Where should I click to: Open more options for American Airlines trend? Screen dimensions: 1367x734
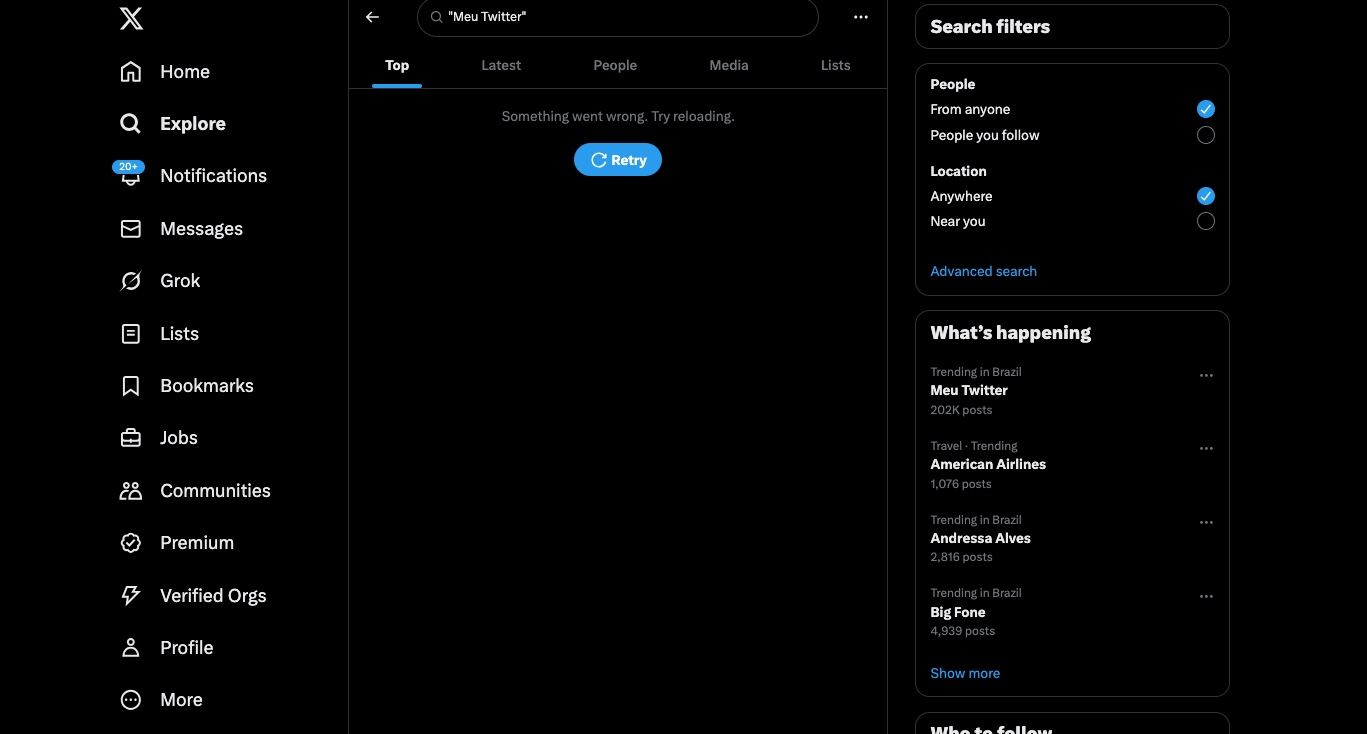click(1205, 449)
